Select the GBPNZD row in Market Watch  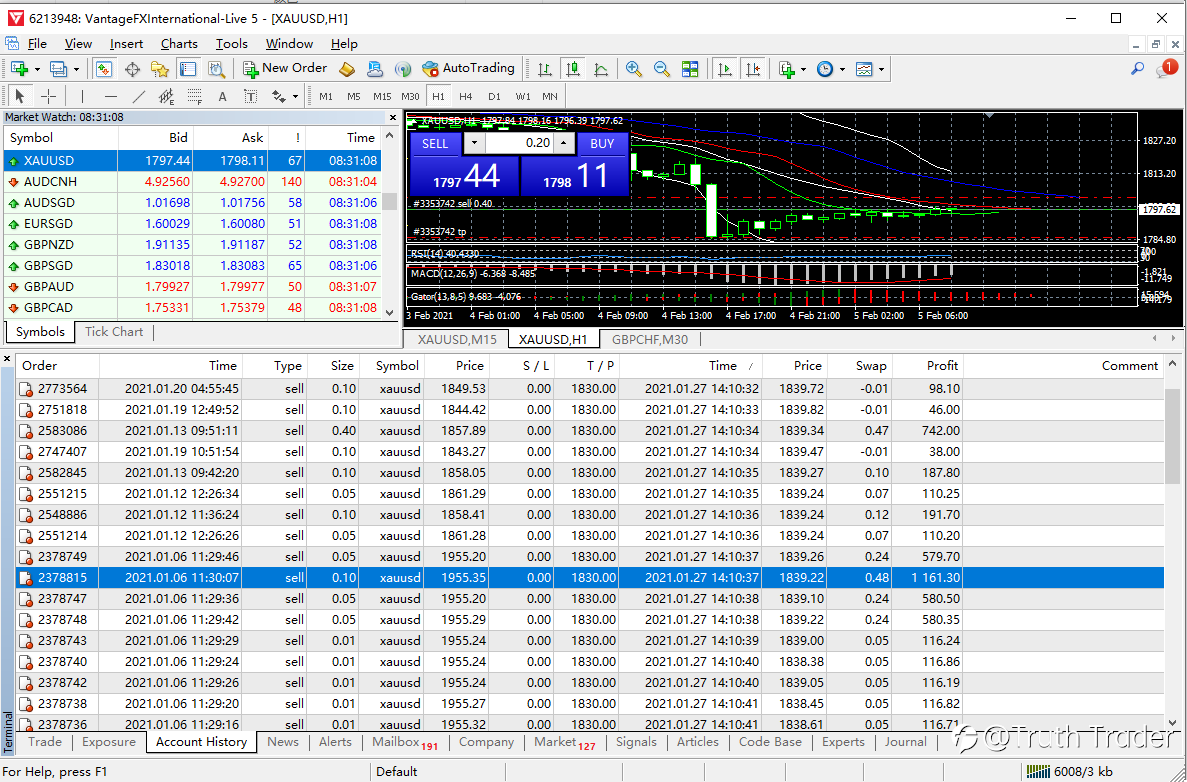click(x=192, y=245)
